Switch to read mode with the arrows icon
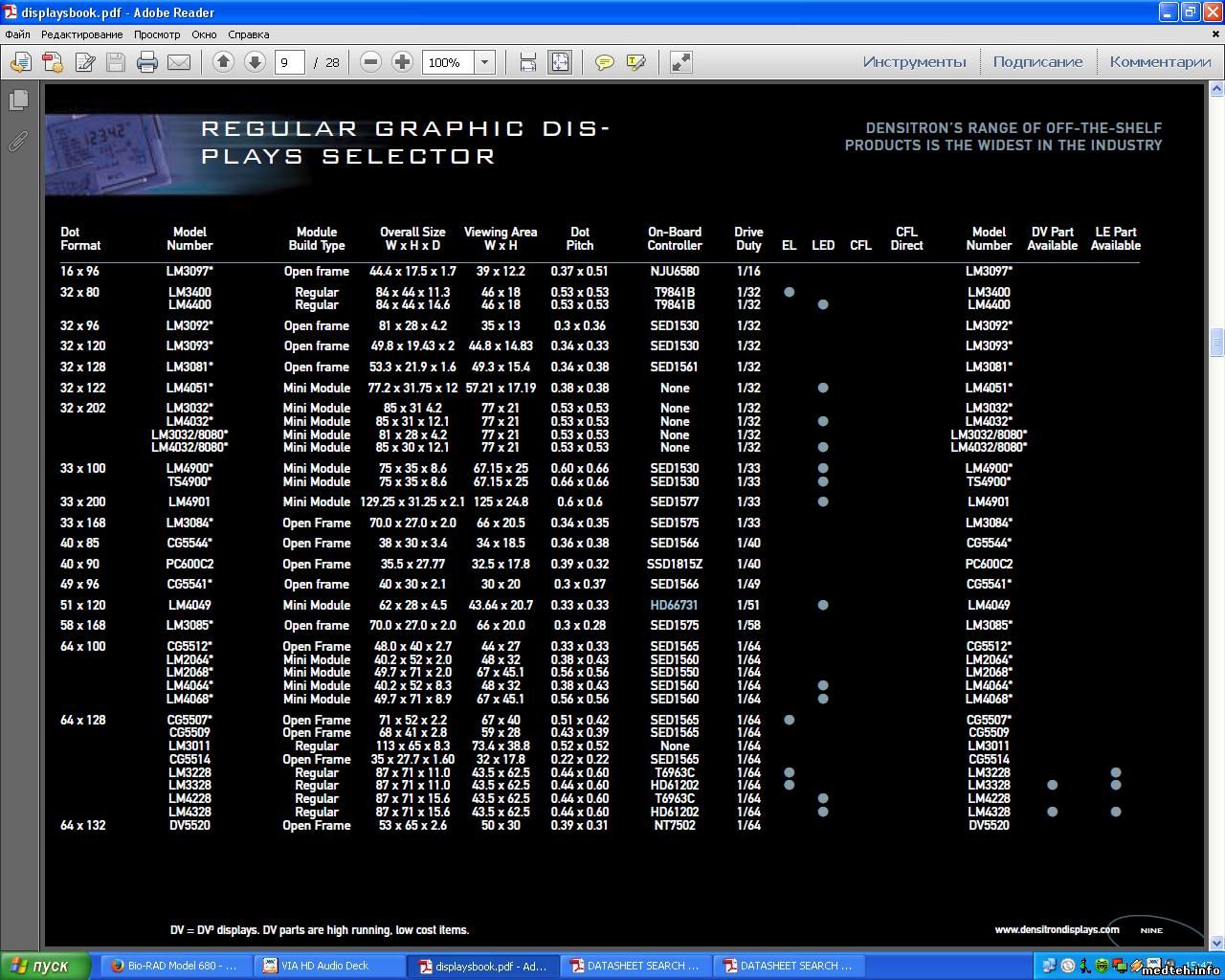The image size is (1225, 980). pyautogui.click(x=680, y=62)
